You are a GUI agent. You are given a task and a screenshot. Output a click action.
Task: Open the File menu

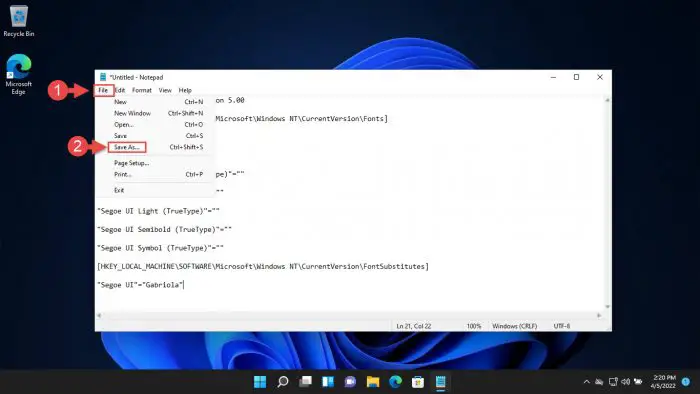103,90
